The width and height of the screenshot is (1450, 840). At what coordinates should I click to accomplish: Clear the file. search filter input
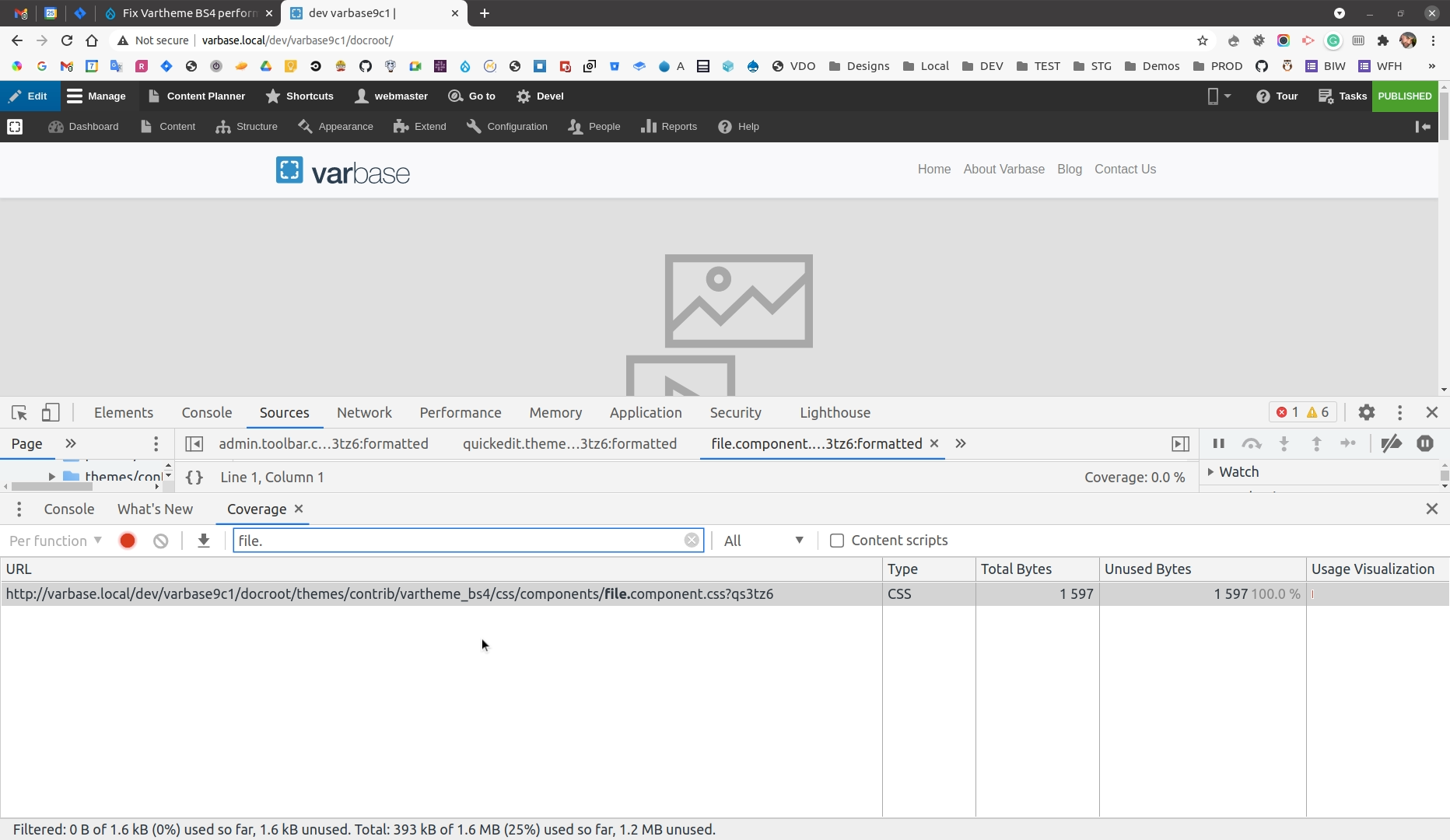[692, 540]
